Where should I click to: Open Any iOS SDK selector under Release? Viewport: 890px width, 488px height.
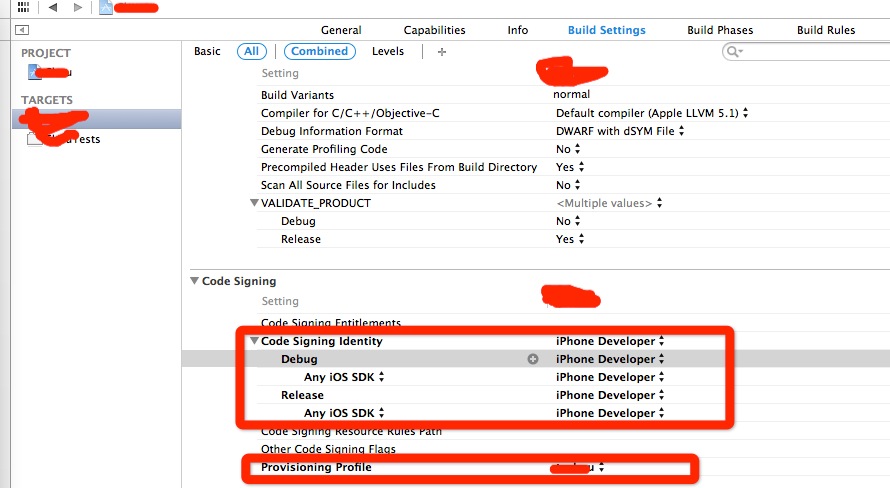coord(344,413)
